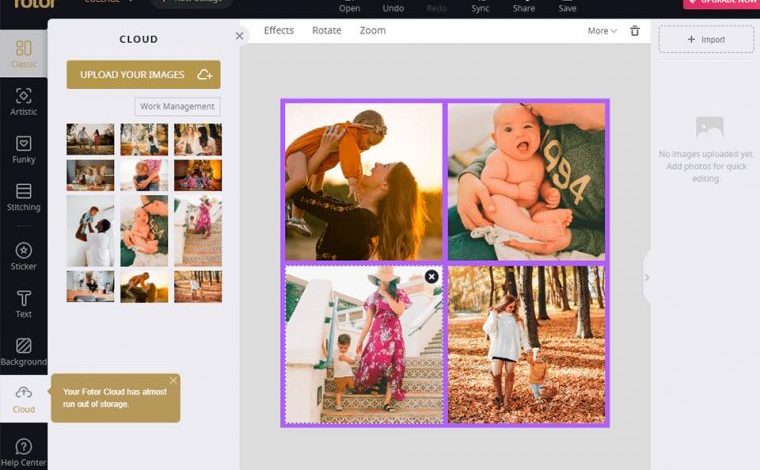Image resolution: width=760 pixels, height=470 pixels.
Task: Open the Effects menu
Action: (x=279, y=31)
